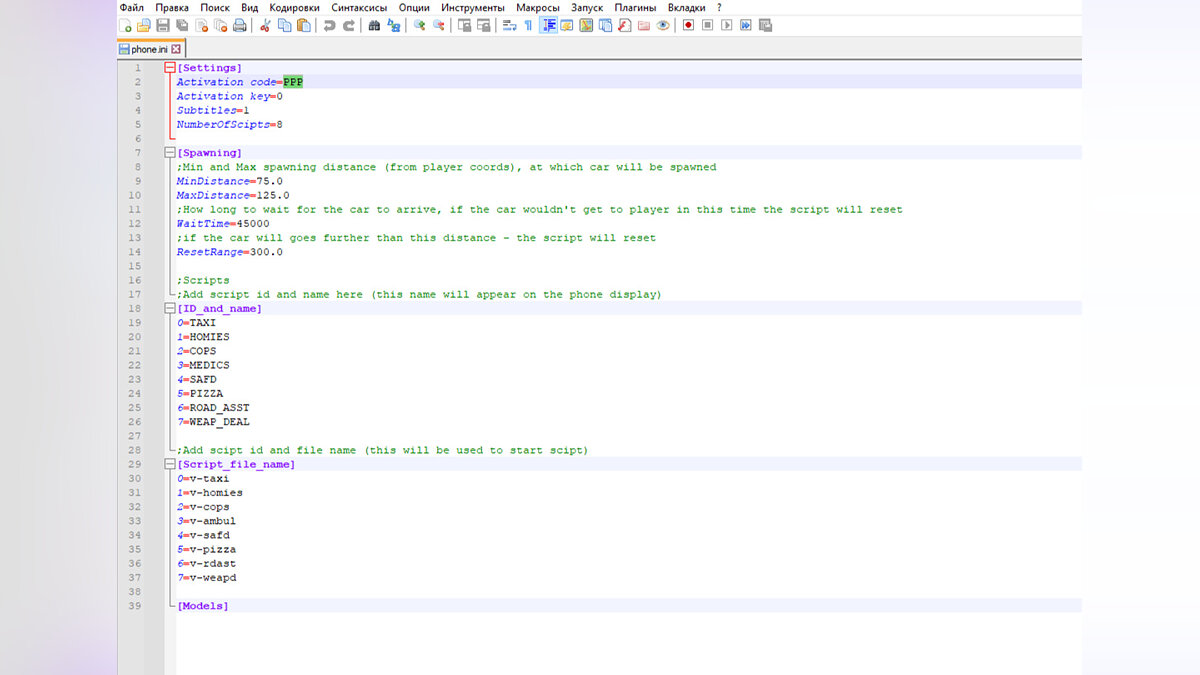Viewport: 1200px width, 675px height.
Task: Click the New file toolbar icon
Action: tap(125, 25)
